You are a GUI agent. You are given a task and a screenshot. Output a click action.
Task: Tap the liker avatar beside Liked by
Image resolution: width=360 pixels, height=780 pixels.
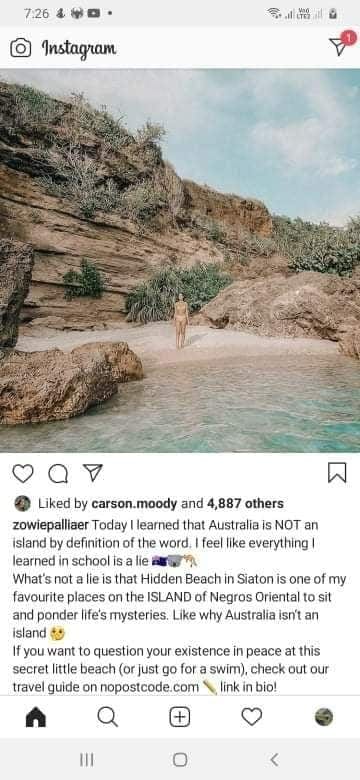click(22, 503)
